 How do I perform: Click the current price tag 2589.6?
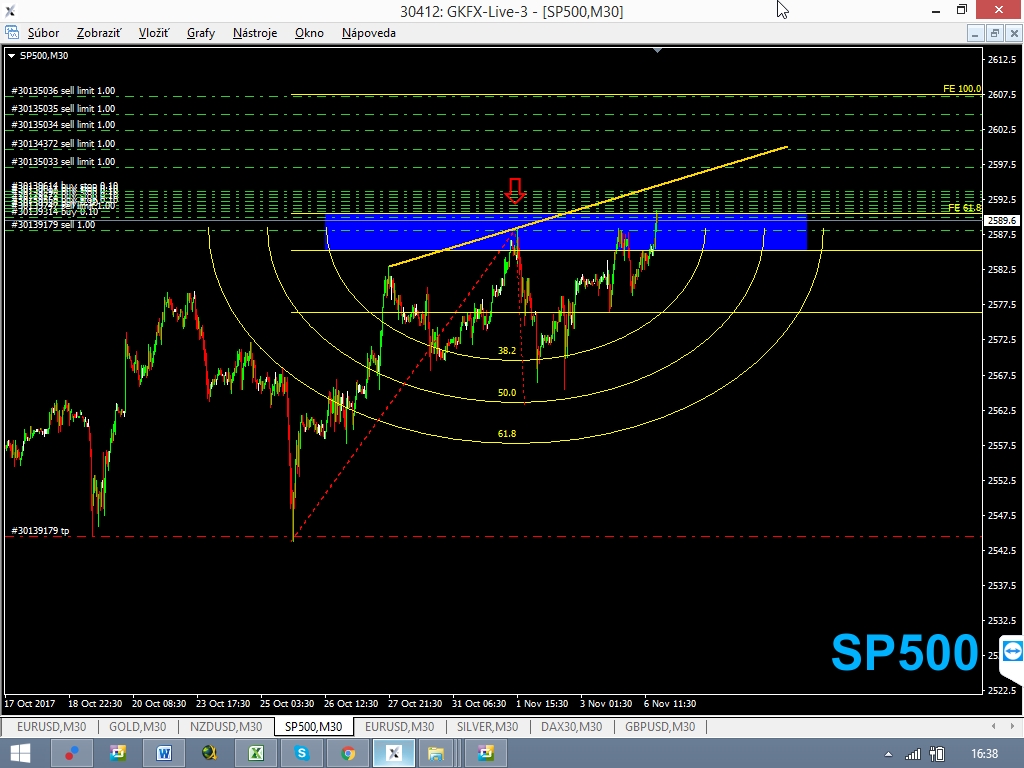point(1002,221)
